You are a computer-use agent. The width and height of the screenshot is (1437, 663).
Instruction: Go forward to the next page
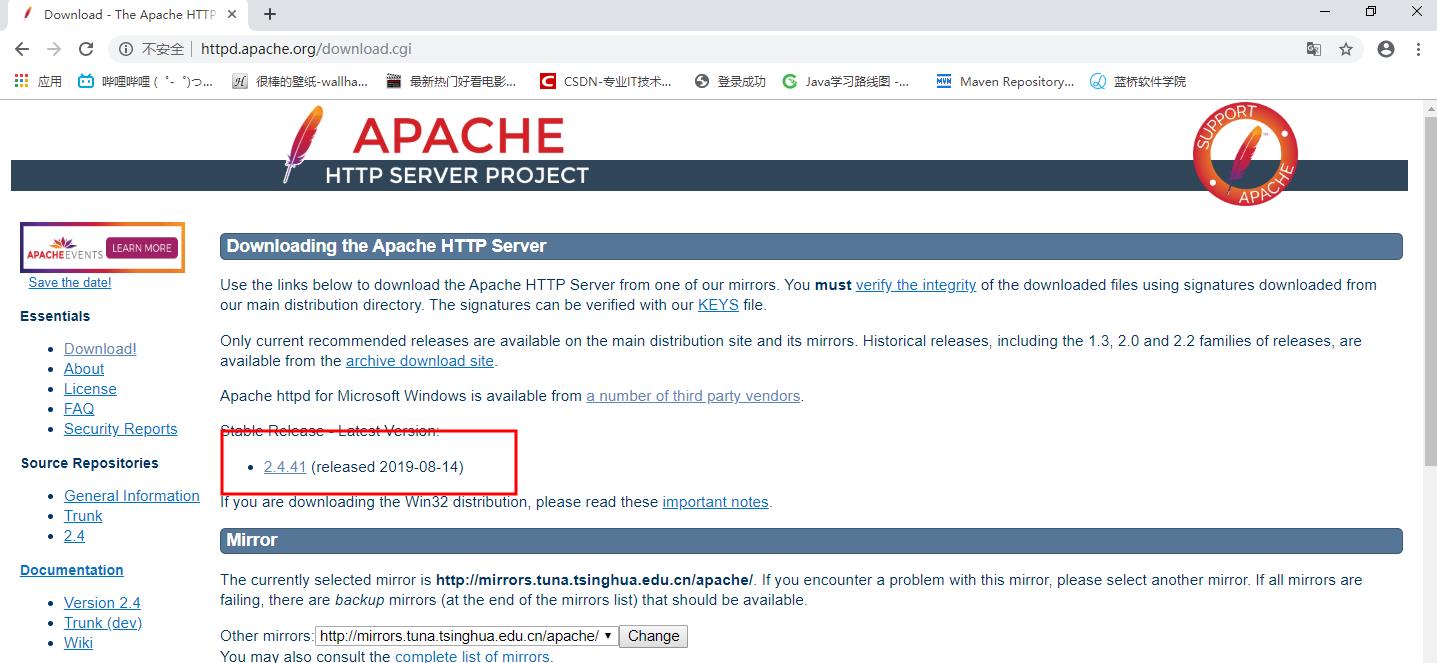[x=54, y=49]
